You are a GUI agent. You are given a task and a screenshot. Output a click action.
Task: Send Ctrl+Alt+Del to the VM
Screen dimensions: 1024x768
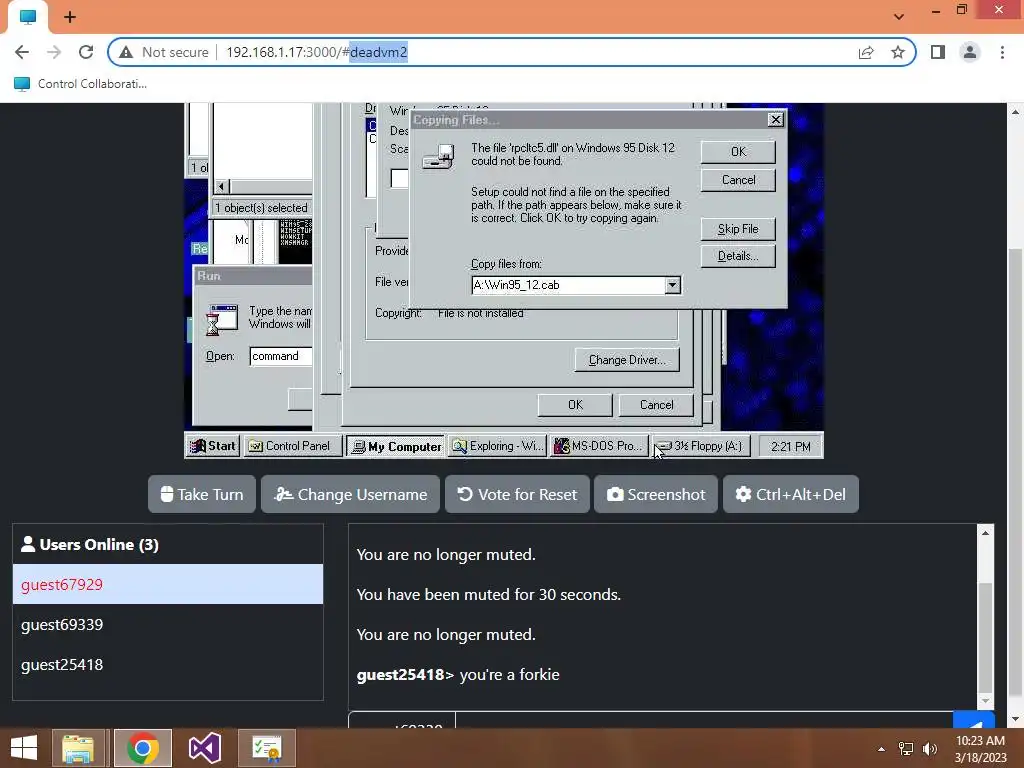click(791, 494)
